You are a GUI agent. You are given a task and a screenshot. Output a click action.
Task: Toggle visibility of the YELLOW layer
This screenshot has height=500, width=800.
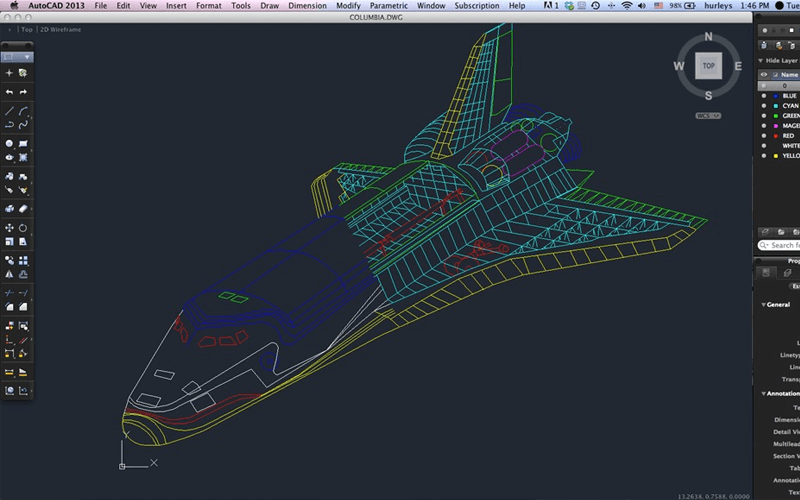pos(764,156)
